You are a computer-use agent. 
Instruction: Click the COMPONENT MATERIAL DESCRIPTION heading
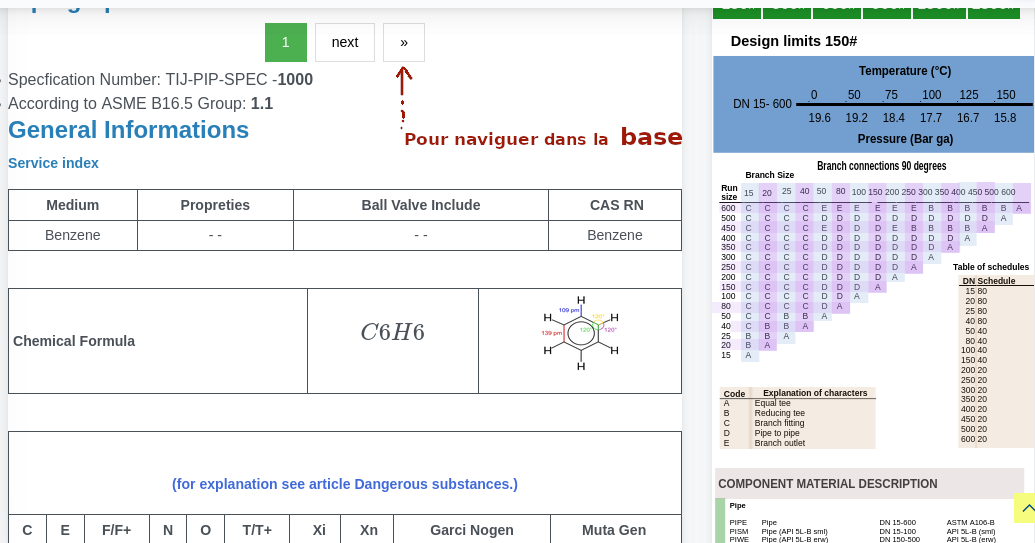coord(828,484)
